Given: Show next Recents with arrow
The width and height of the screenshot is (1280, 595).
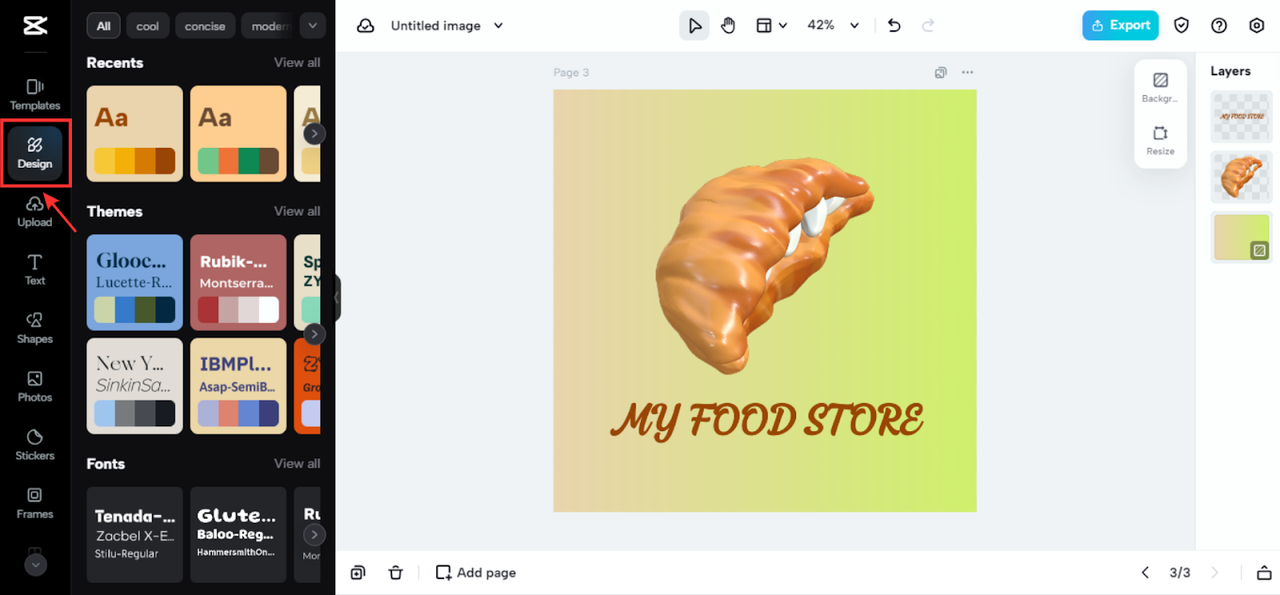Looking at the screenshot, I should pos(314,133).
